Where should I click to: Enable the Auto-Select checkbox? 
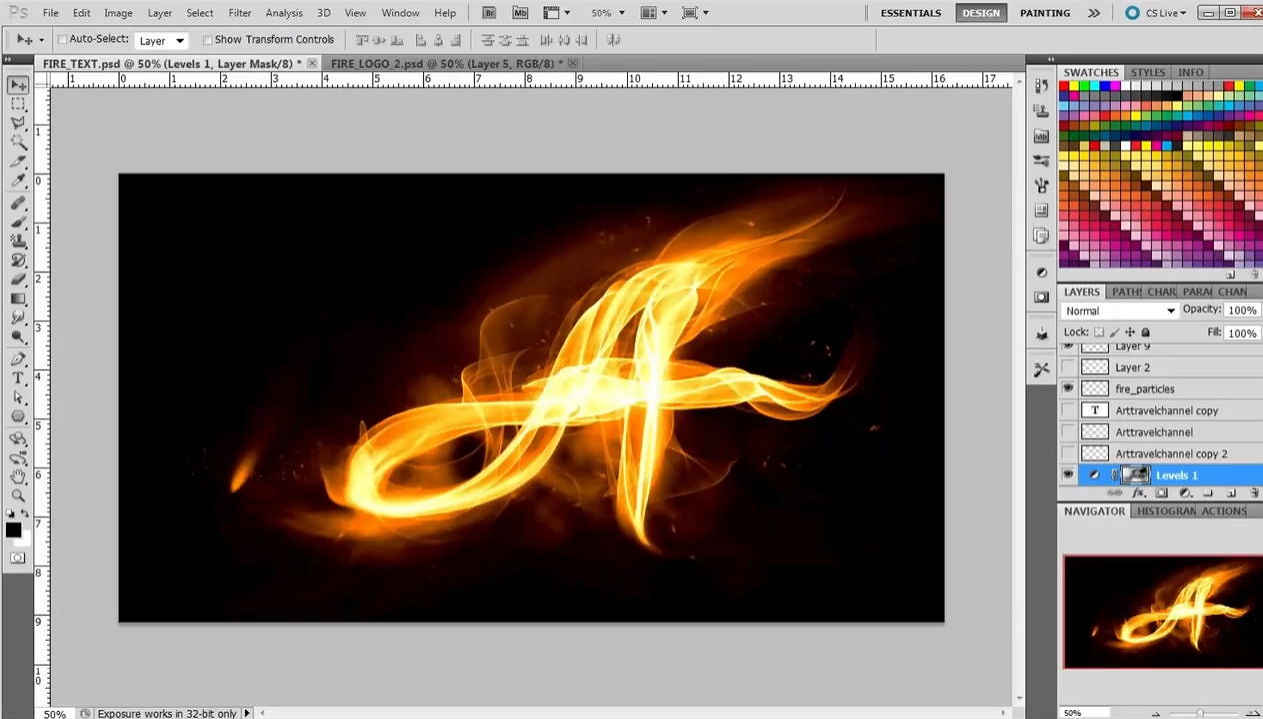[62, 40]
